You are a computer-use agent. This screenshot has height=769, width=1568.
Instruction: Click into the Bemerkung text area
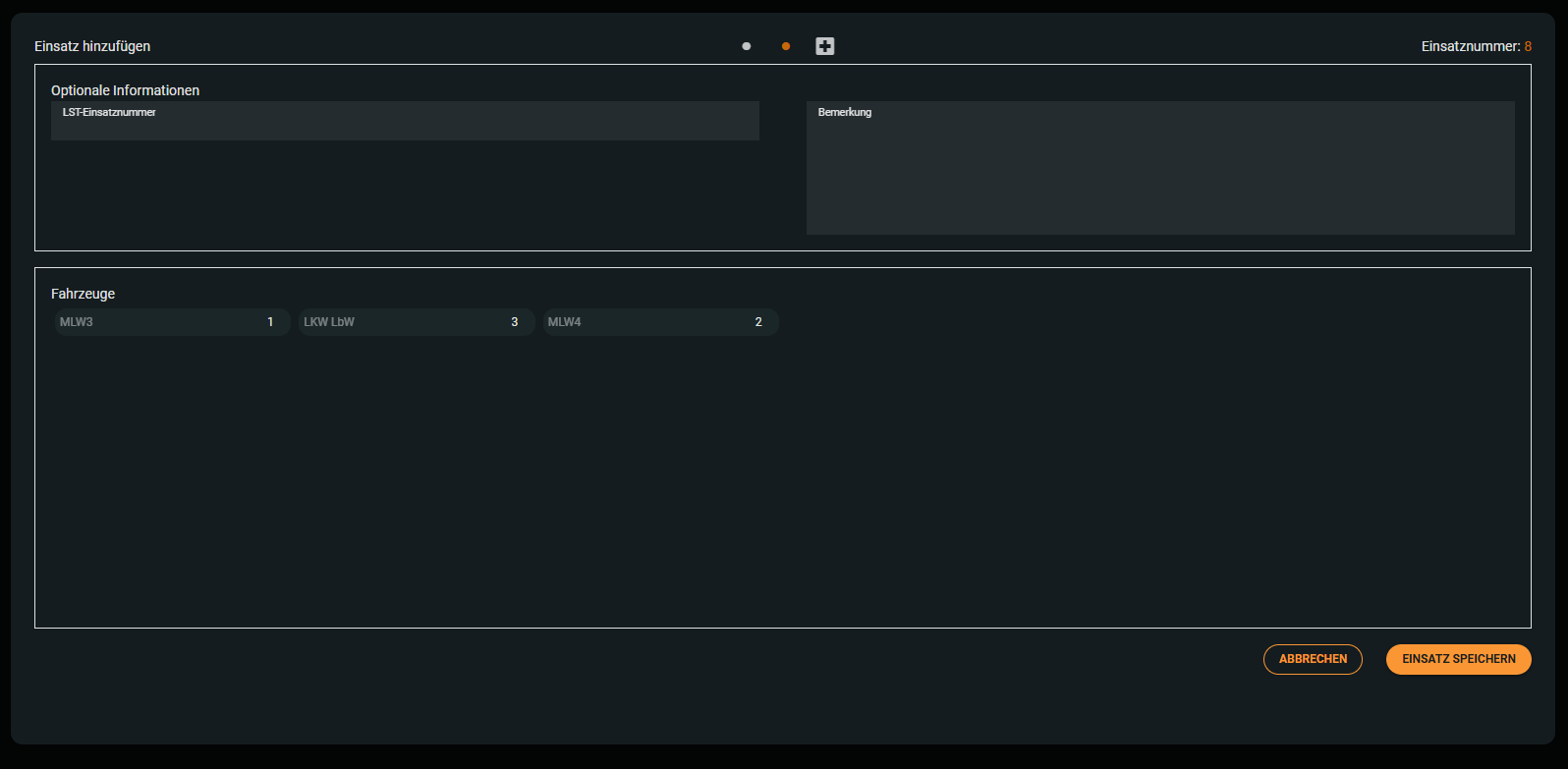(1159, 172)
